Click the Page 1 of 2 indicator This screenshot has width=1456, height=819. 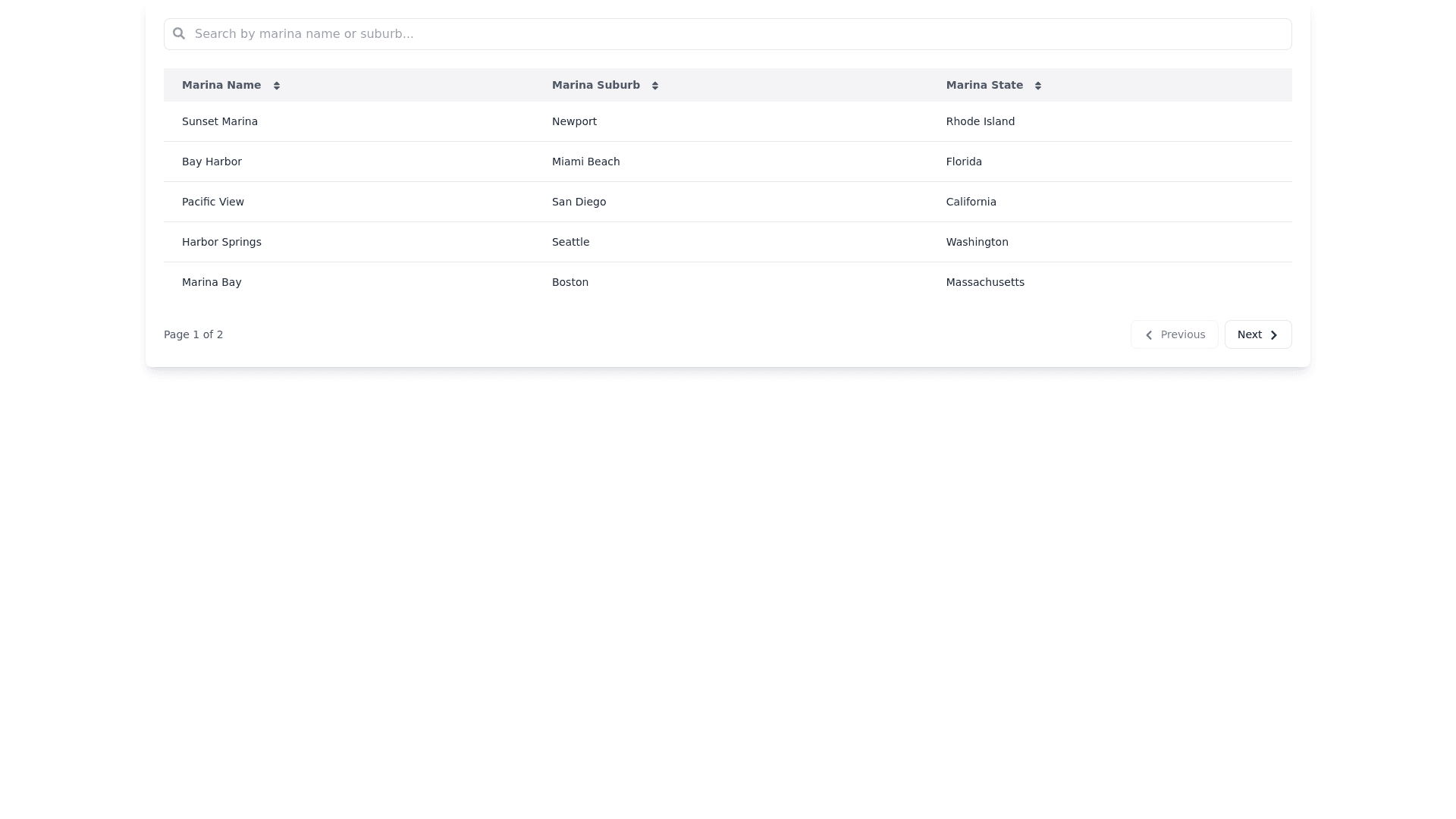193,334
